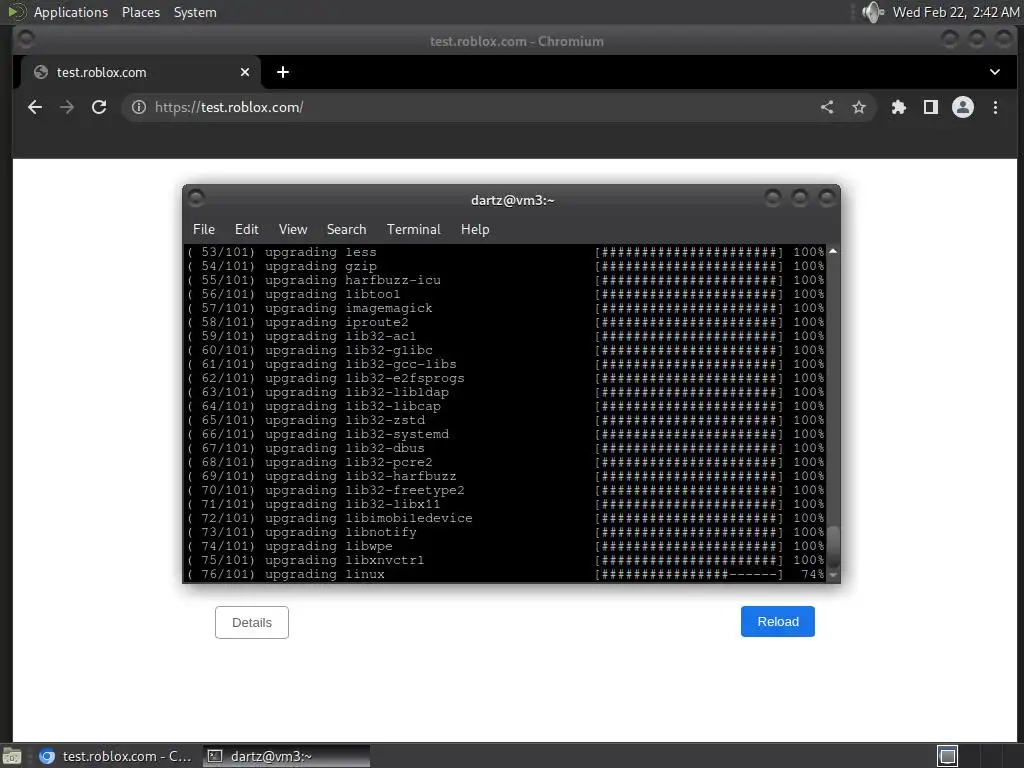Click the 'upgrading lib32-glibc' line
The image size is (1024, 768).
[x=505, y=350]
